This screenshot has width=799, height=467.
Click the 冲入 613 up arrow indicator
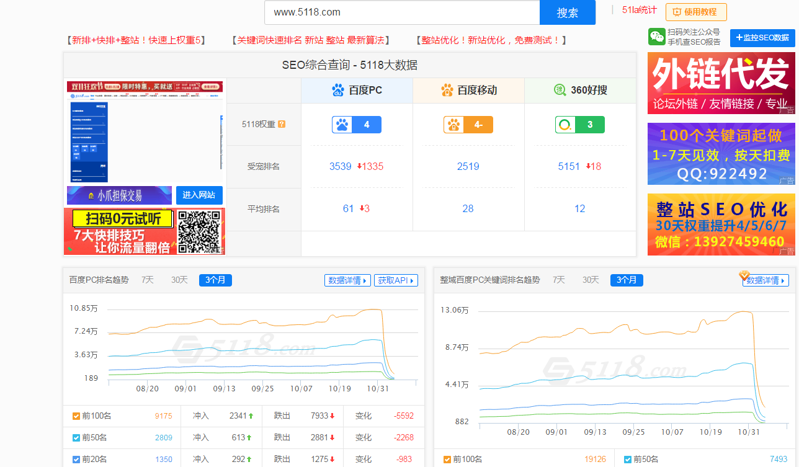tap(249, 437)
